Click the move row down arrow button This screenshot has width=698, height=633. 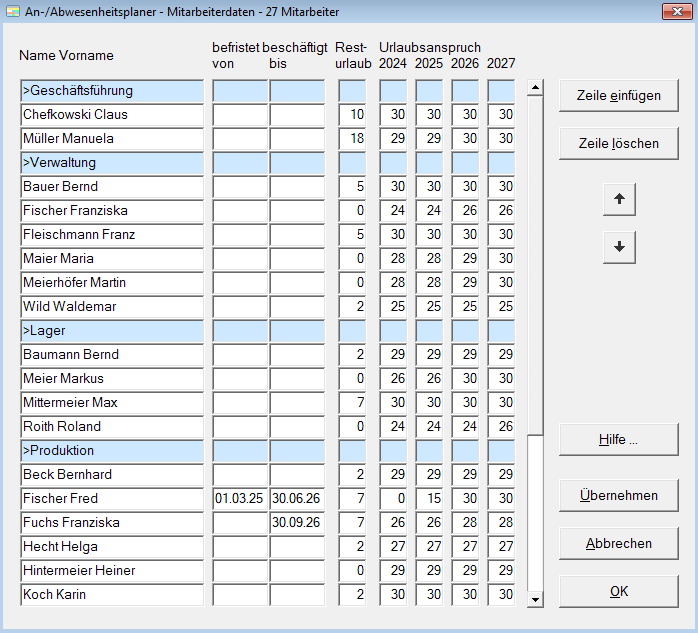[x=619, y=247]
